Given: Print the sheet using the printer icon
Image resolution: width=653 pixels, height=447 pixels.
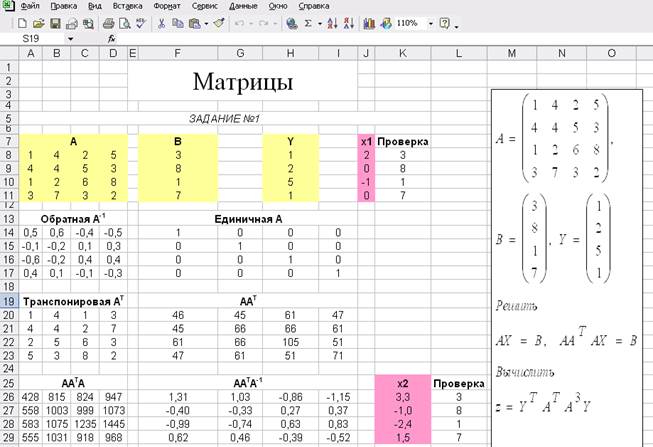Looking at the screenshot, I should tap(108, 23).
